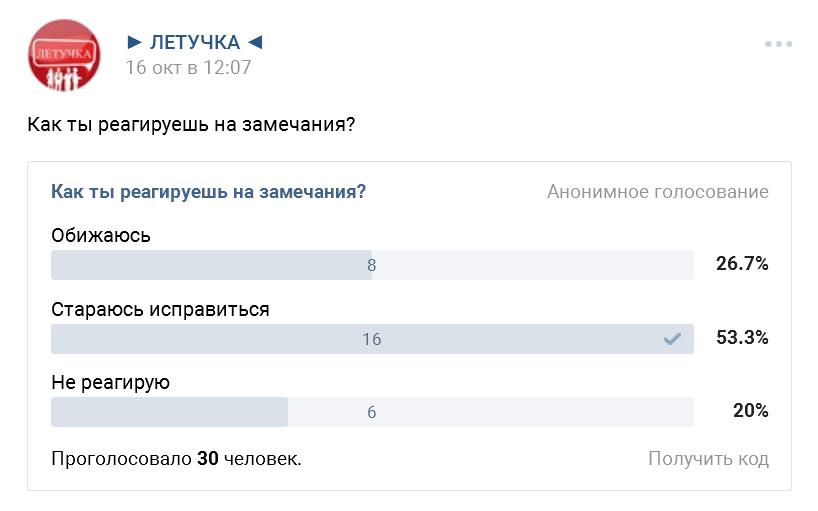Click the vote count 8 in the bar
818x511 pixels.
pos(372,266)
